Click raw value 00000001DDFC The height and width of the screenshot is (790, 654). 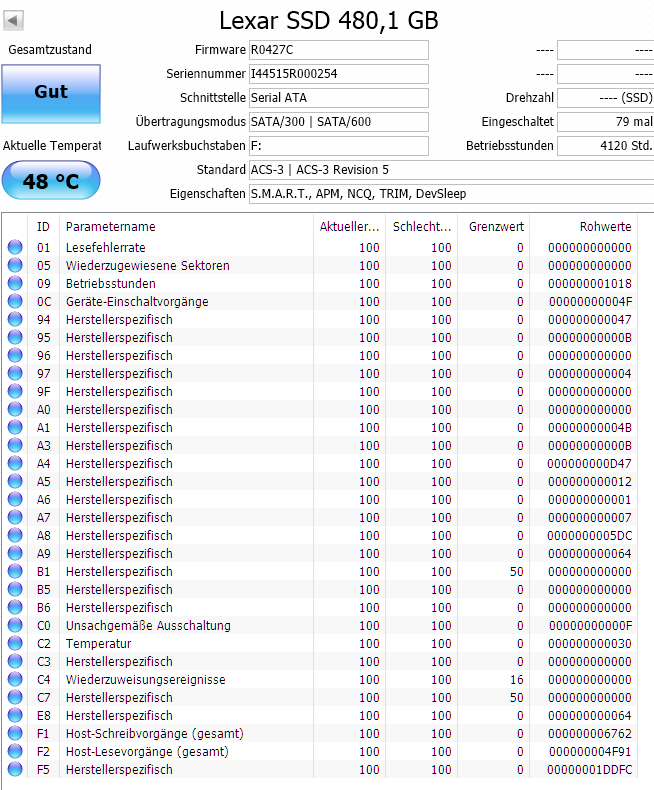pyautogui.click(x=590, y=770)
